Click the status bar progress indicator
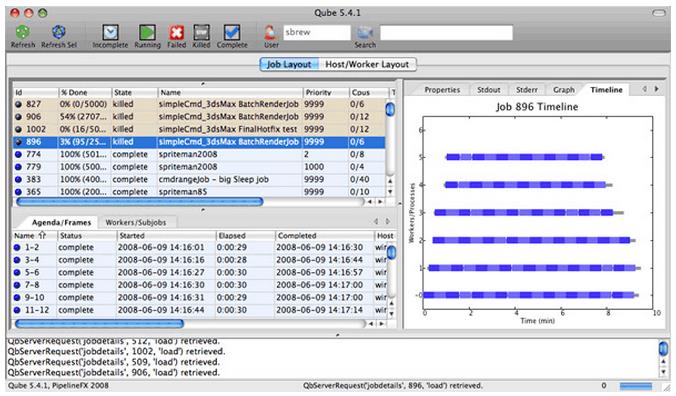 click(x=635, y=386)
